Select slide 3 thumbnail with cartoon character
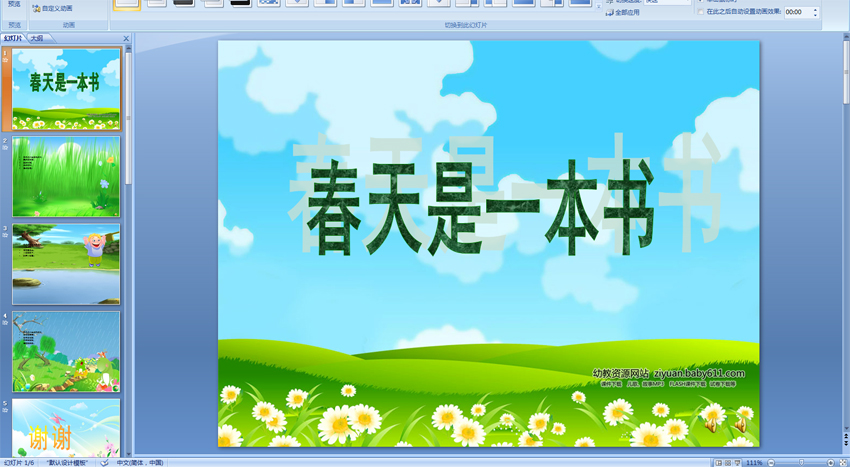 click(66, 264)
